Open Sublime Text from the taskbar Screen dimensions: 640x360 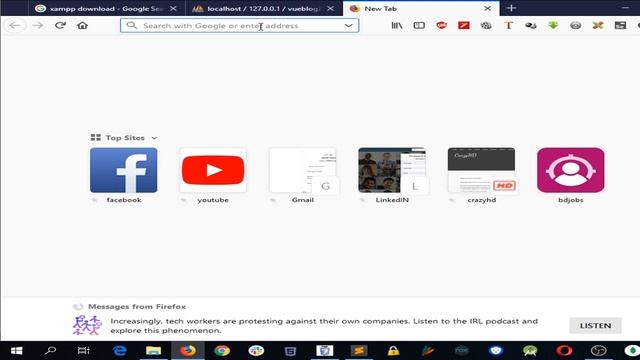click(359, 351)
